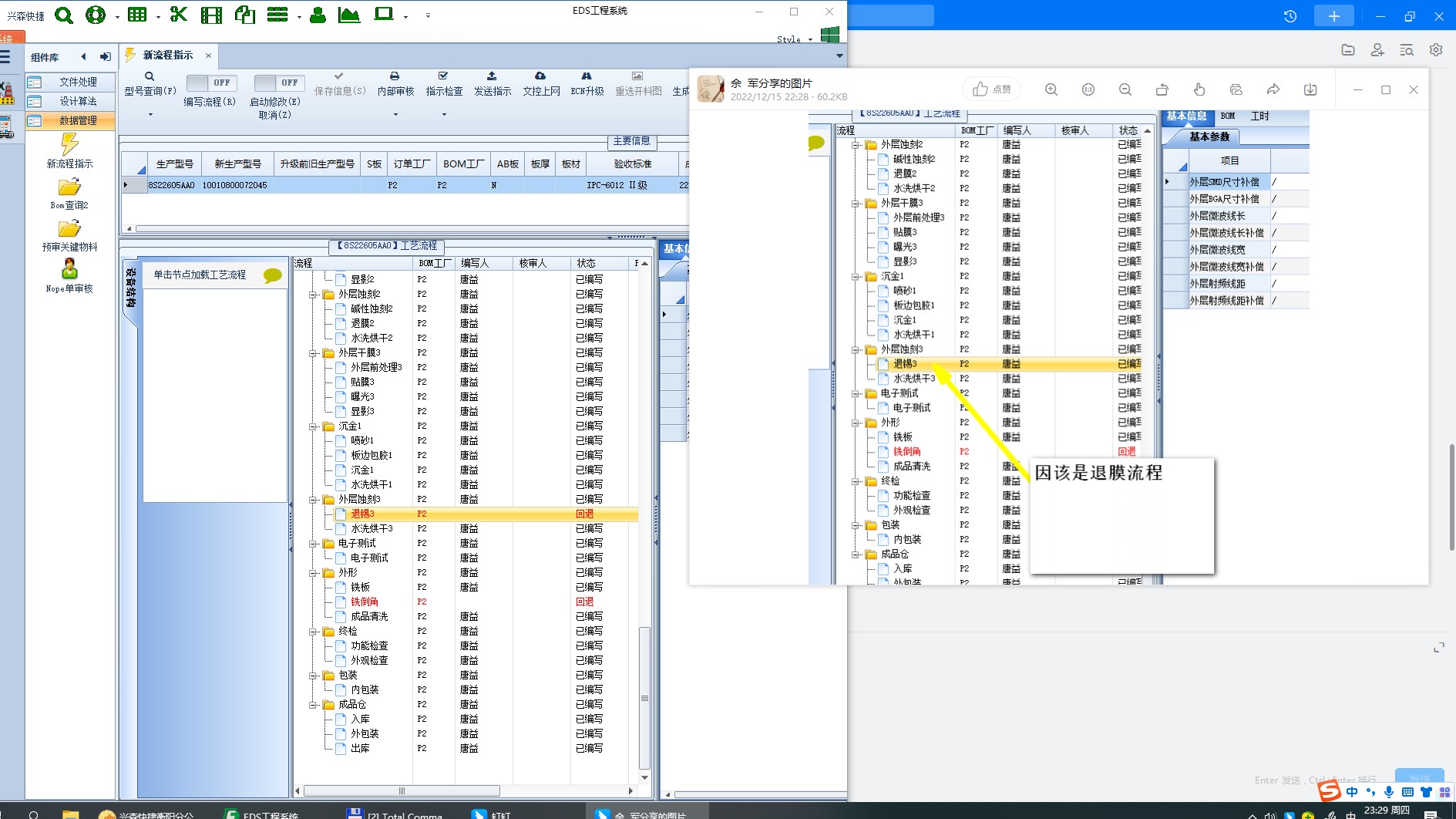
Task: Click the 8S22605AA0 production model cell
Action: 172,186
